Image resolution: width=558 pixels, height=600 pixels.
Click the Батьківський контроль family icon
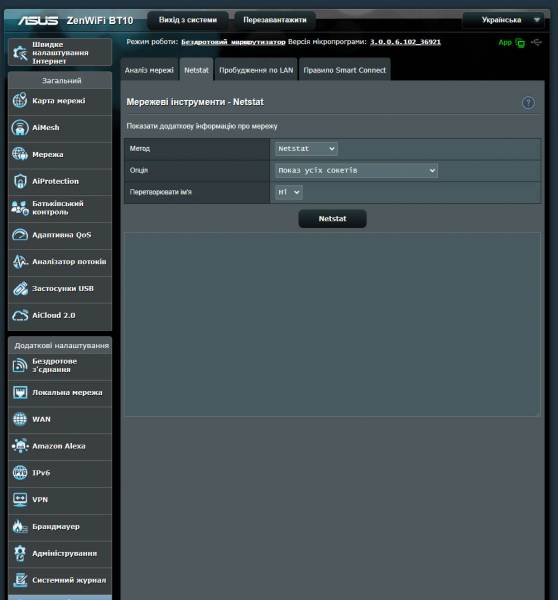tap(20, 208)
